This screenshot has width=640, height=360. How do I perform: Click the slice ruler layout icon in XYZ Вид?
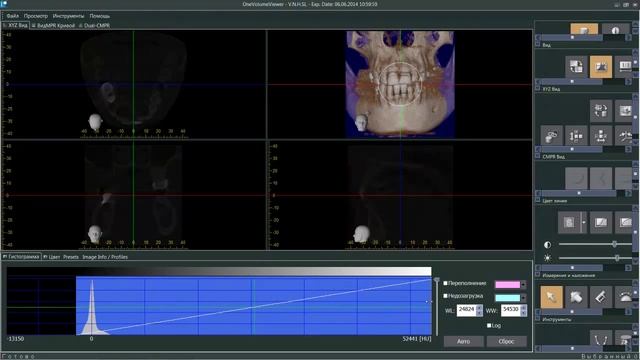tap(625, 67)
